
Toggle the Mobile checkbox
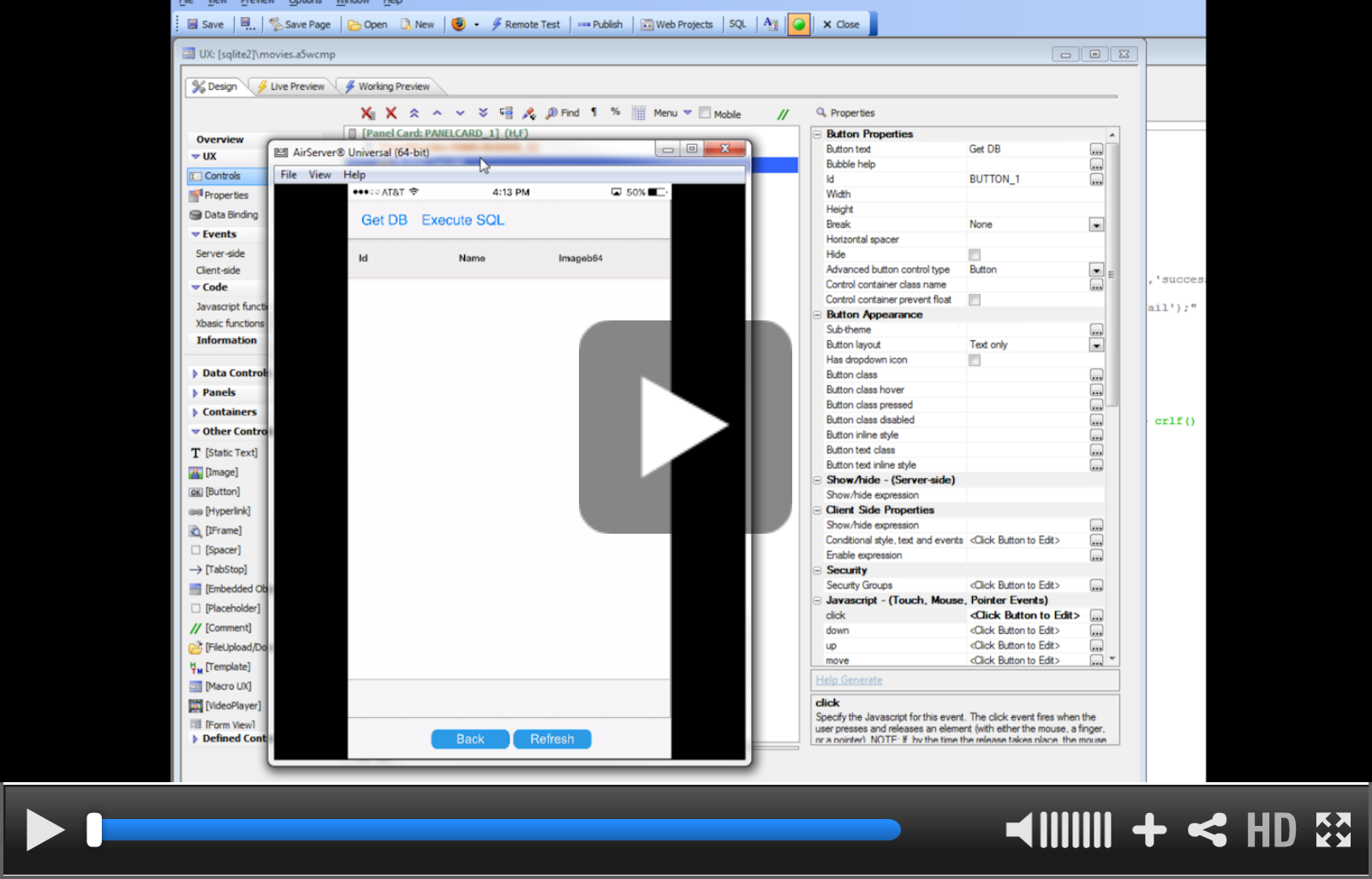point(705,112)
